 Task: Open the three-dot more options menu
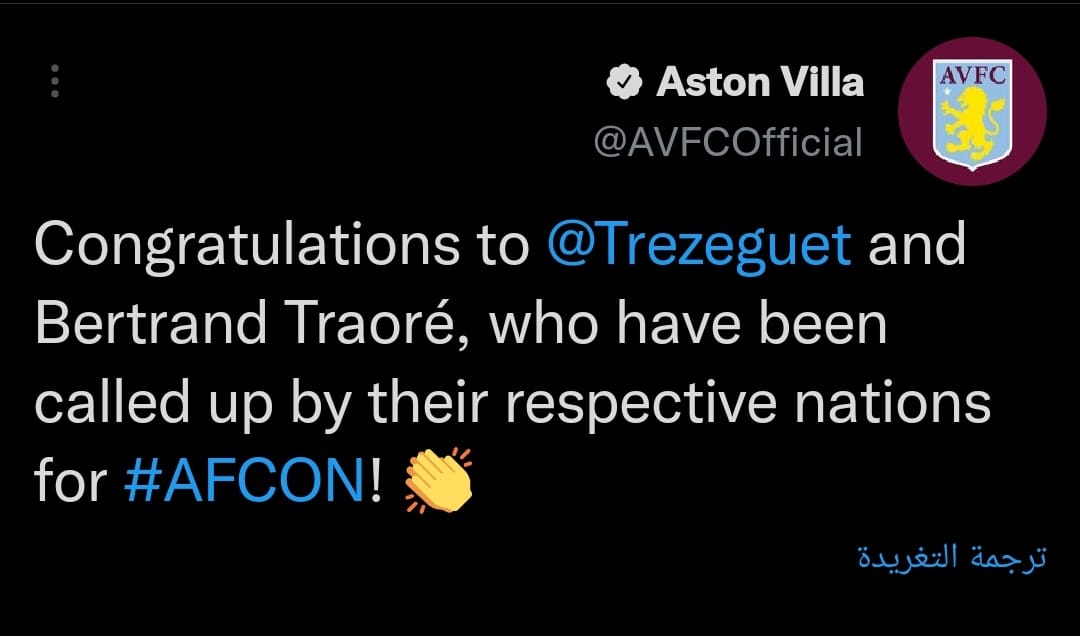pyautogui.click(x=55, y=82)
